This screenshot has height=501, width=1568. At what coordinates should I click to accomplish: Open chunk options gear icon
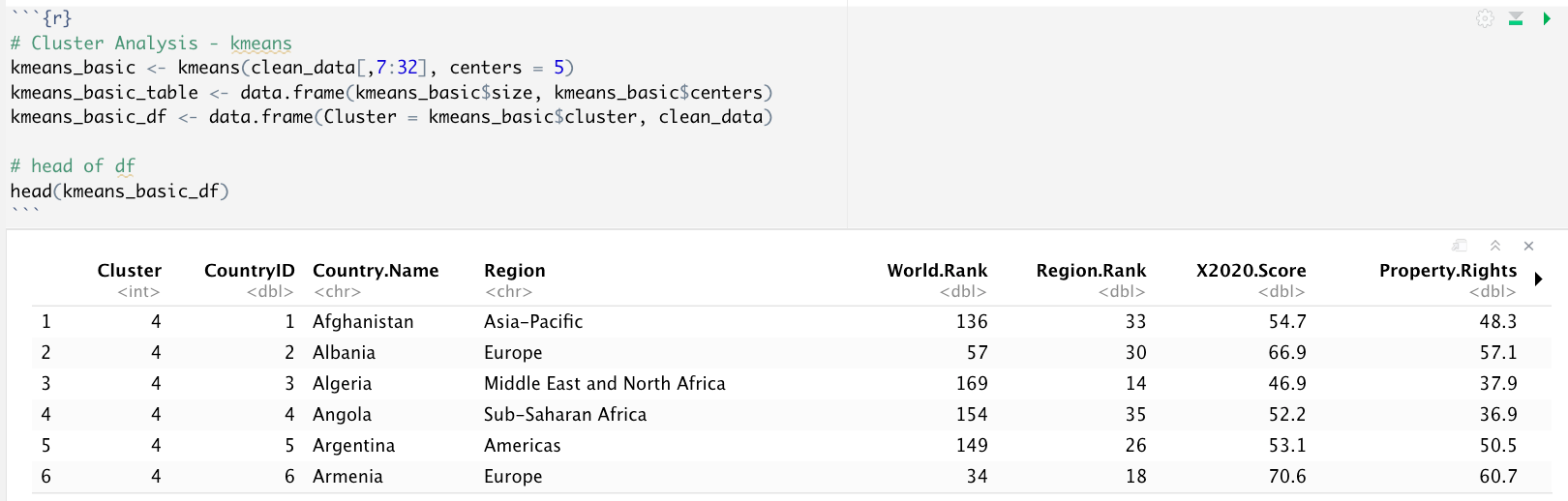[x=1485, y=18]
